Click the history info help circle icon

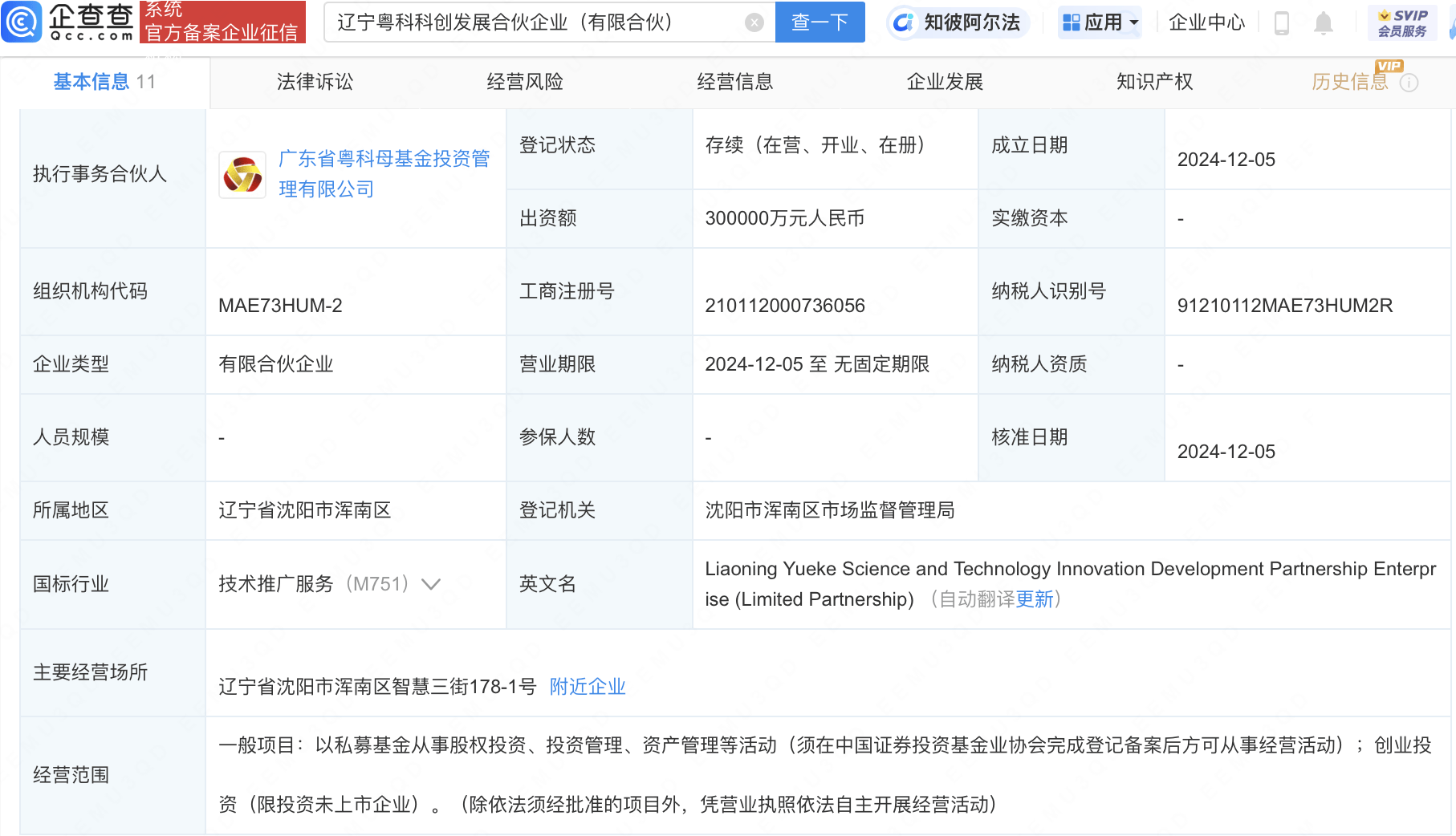pos(1409,83)
